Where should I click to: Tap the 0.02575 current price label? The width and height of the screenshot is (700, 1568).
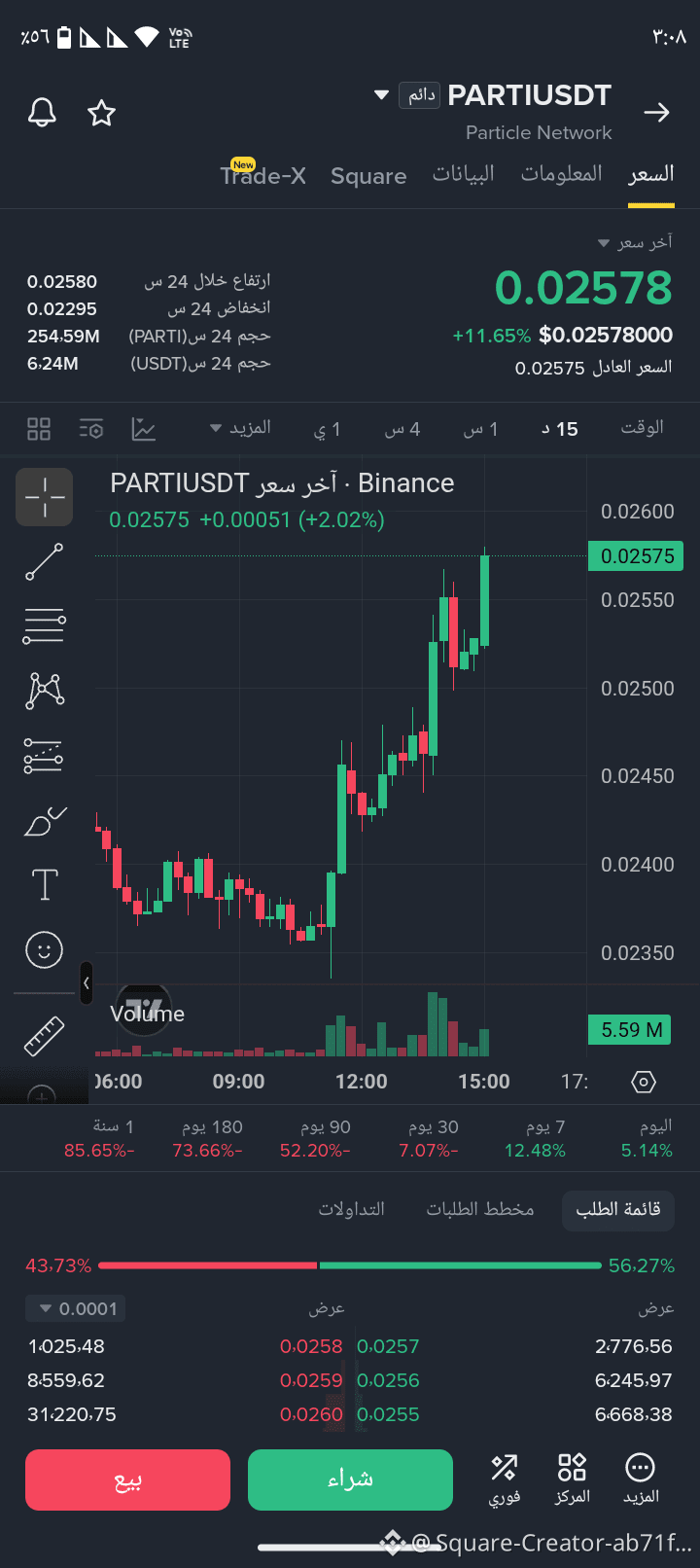point(637,556)
